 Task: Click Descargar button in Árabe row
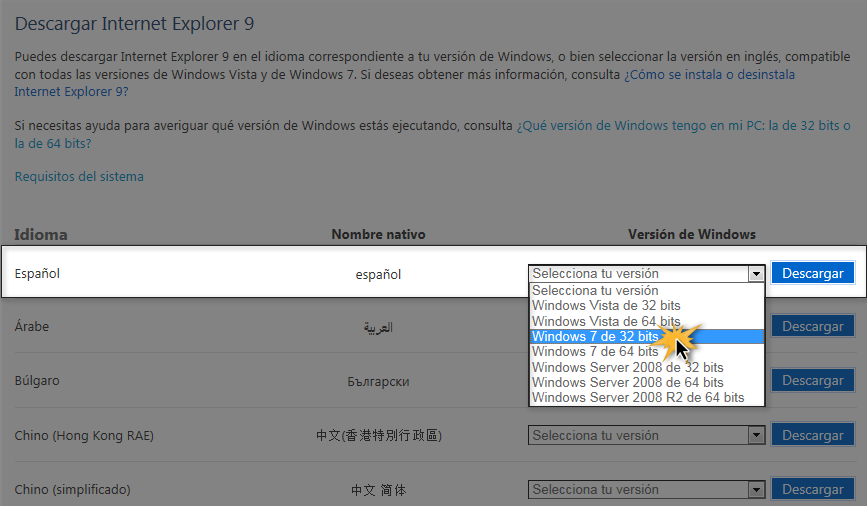813,326
